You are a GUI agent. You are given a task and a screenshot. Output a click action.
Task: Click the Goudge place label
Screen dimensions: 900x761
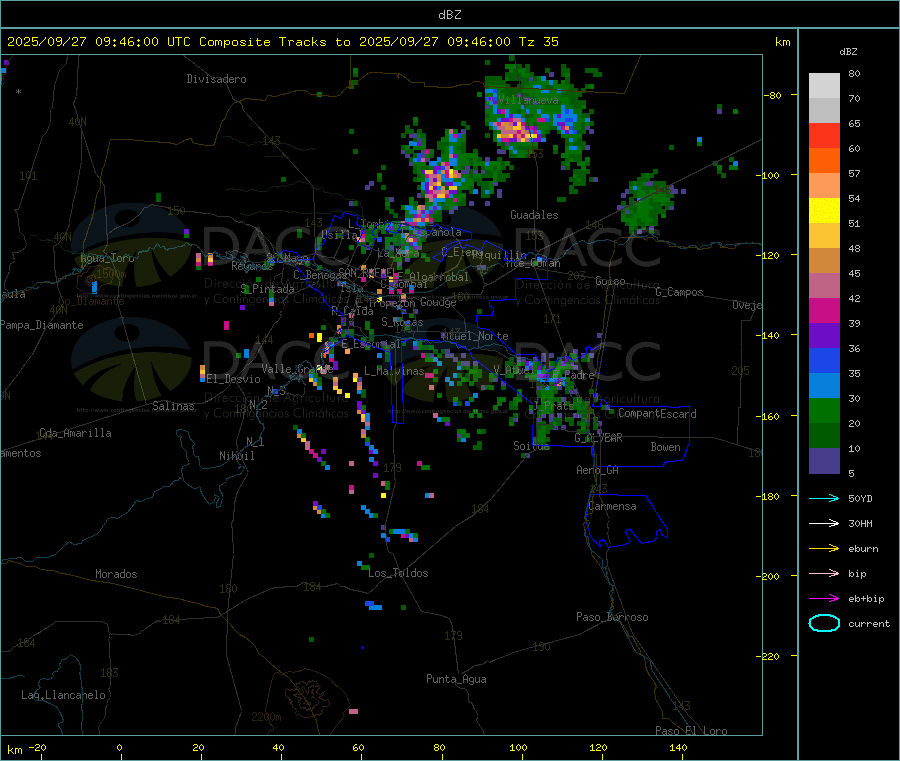click(438, 302)
